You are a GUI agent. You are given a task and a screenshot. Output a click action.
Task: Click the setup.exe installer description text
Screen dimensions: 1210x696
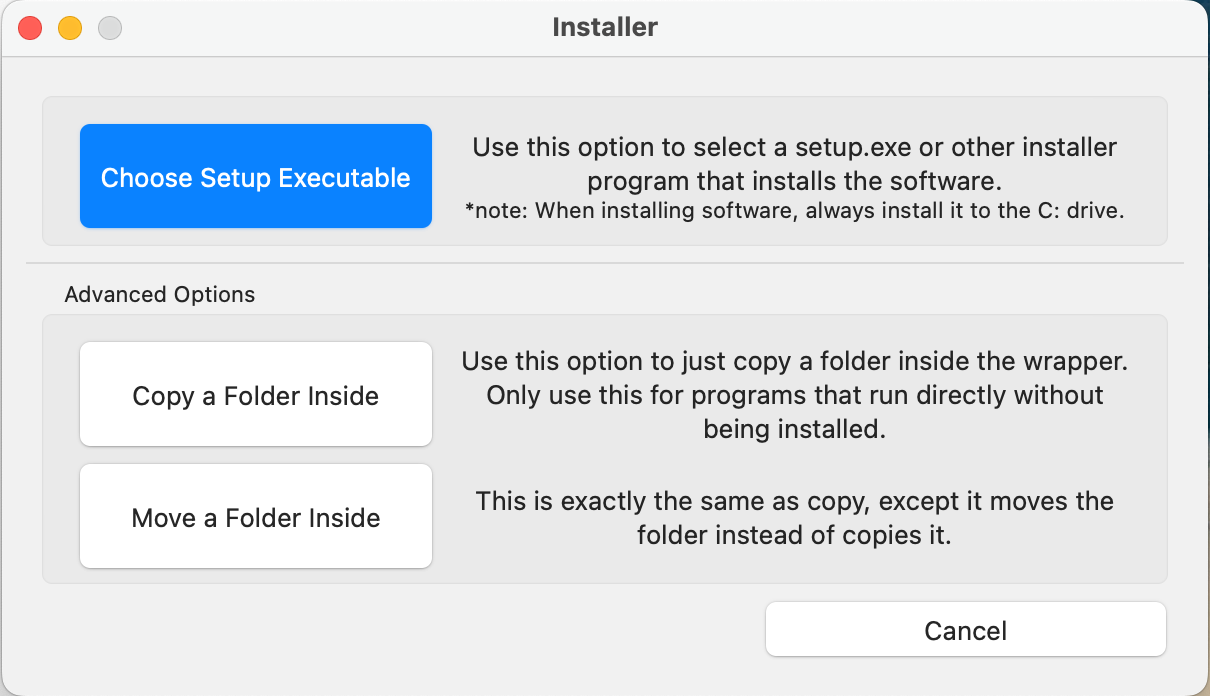click(794, 165)
